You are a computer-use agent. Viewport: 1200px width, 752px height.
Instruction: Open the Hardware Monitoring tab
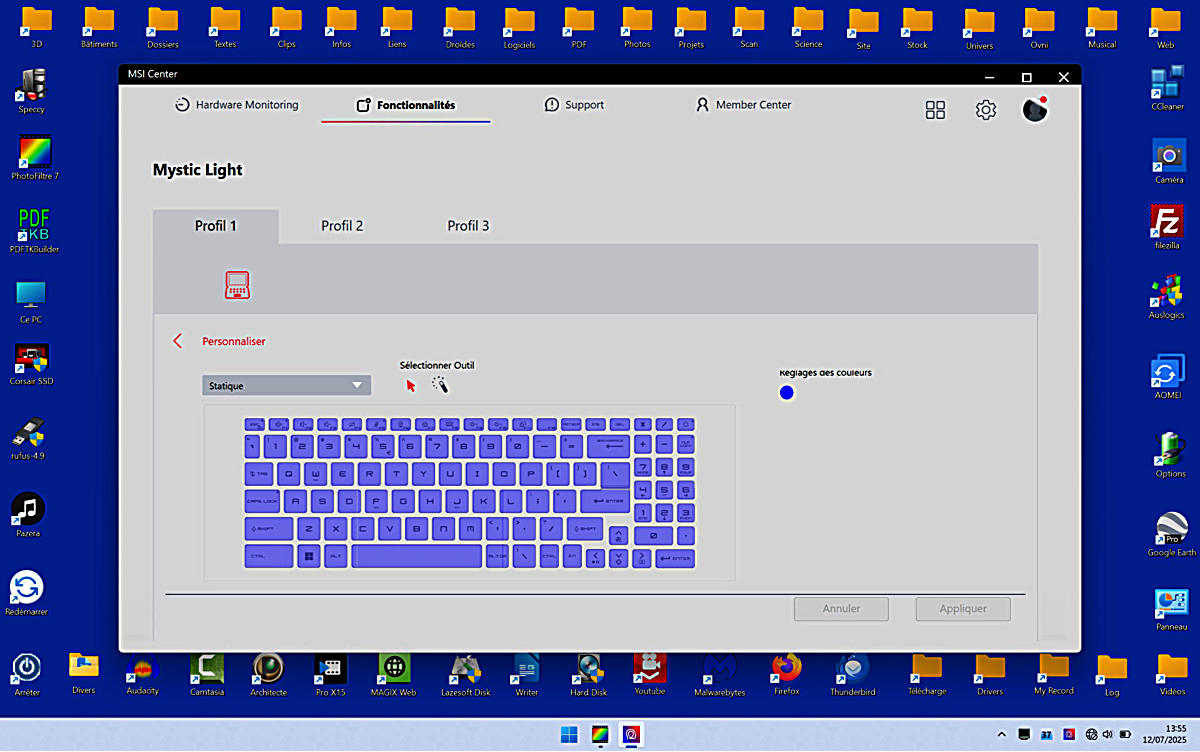[x=236, y=105]
